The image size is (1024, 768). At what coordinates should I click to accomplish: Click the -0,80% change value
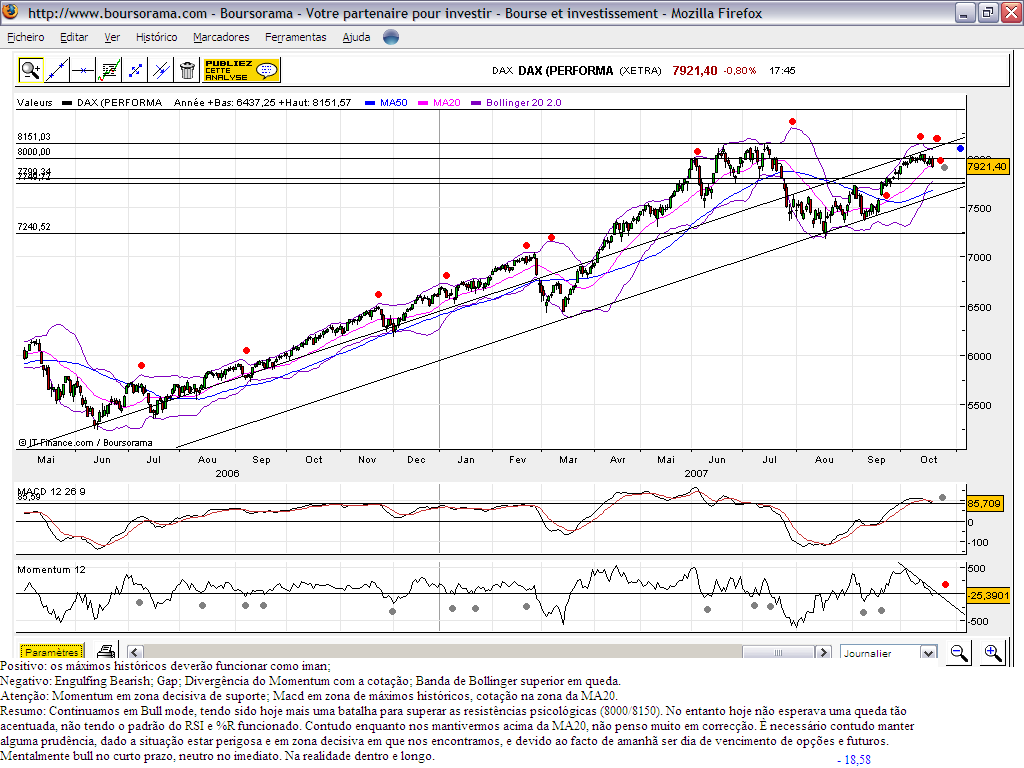point(739,71)
